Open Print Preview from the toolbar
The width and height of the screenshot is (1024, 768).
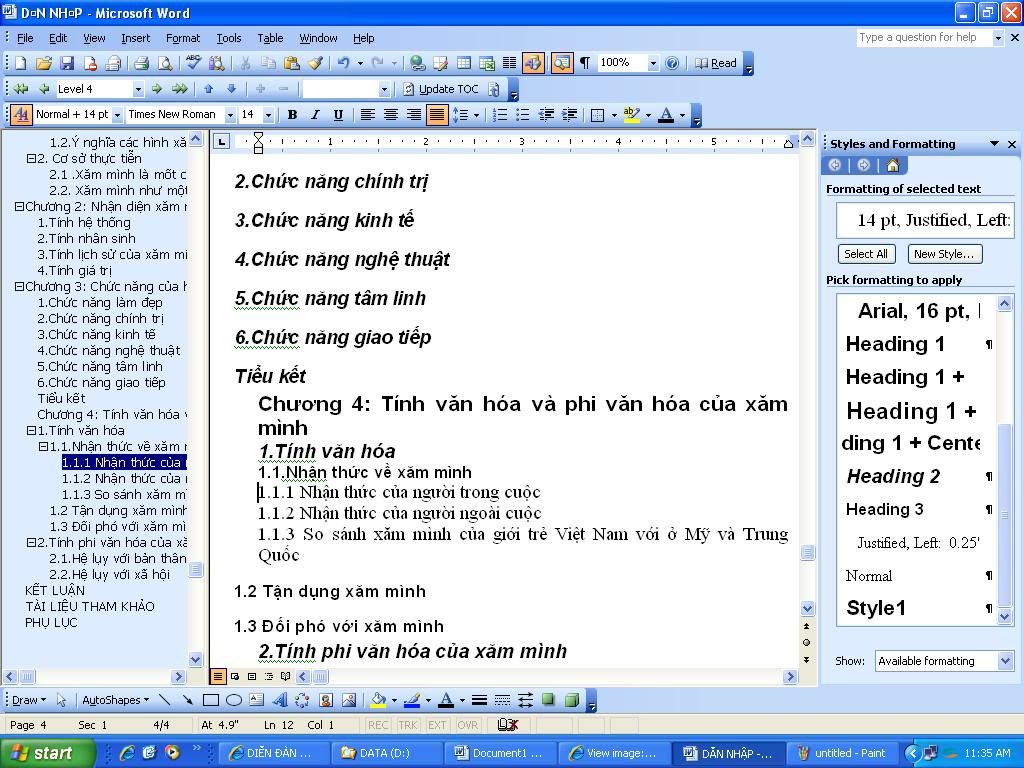click(x=164, y=63)
